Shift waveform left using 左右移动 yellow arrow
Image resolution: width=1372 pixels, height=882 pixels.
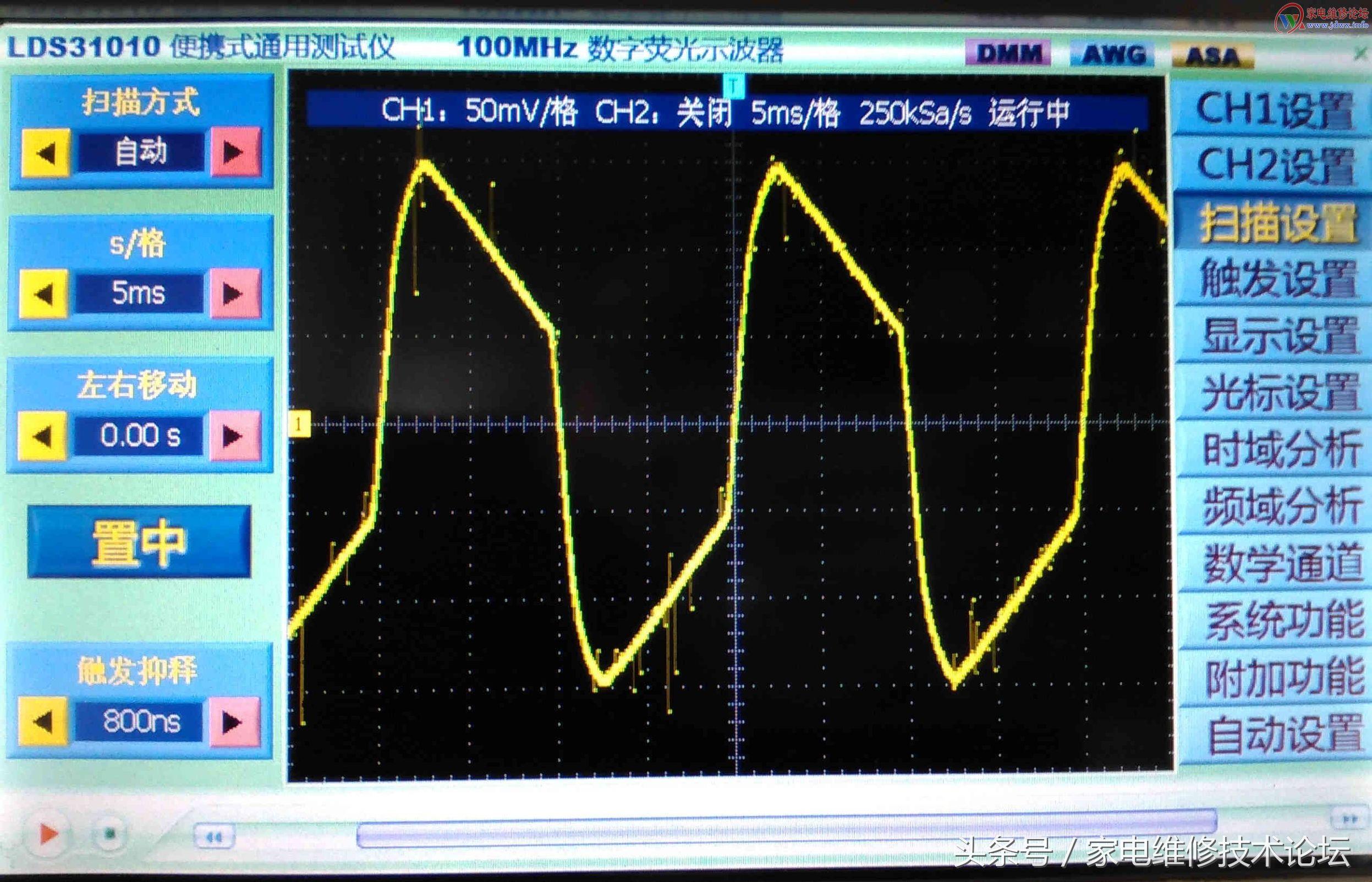coord(43,436)
